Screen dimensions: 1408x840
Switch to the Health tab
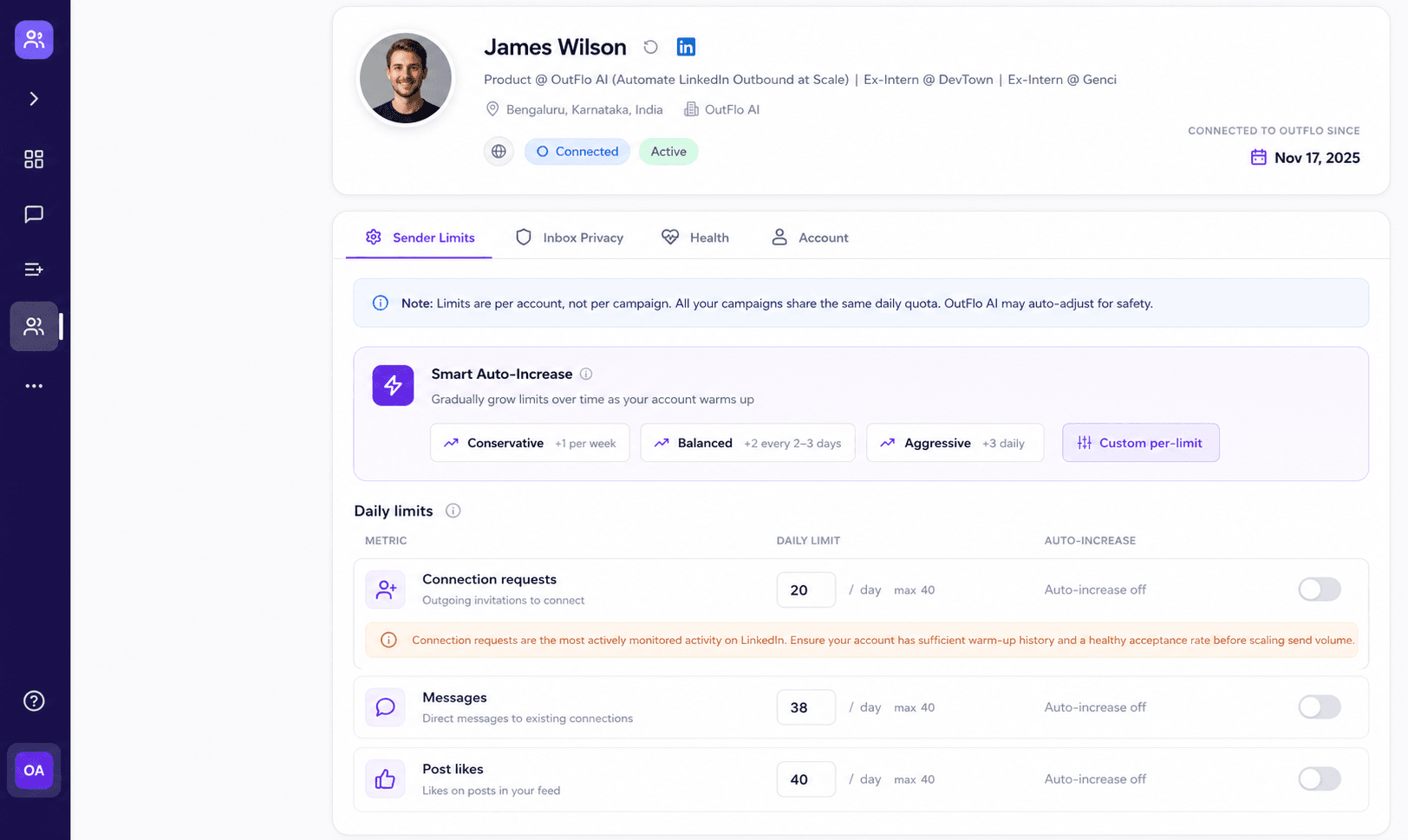(x=695, y=238)
